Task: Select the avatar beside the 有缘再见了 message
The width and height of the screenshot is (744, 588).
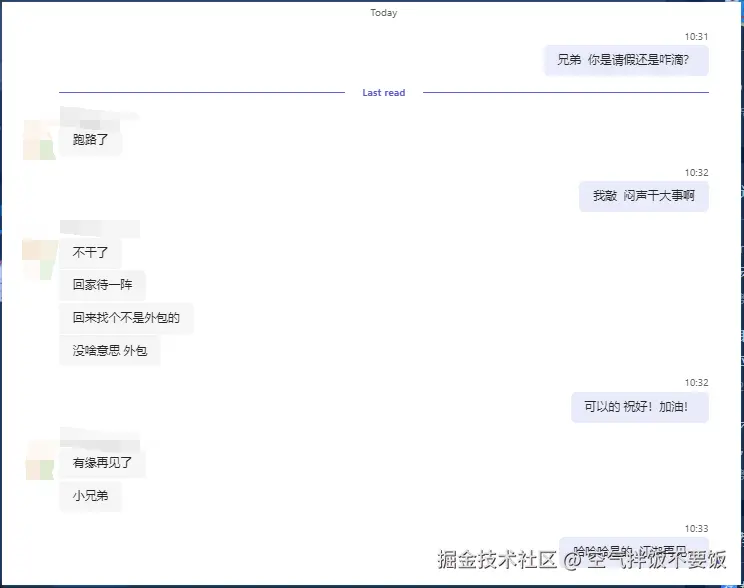Action: point(39,460)
